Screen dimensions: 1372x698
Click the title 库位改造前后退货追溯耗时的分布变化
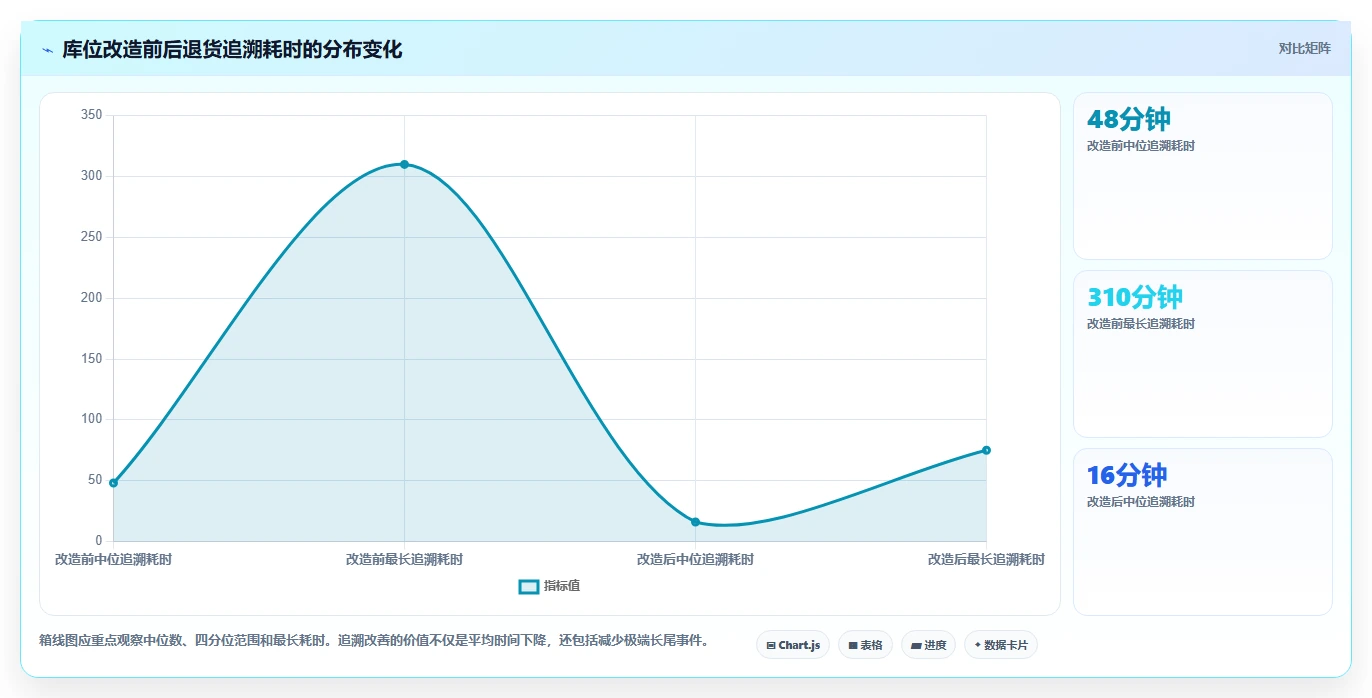pyautogui.click(x=232, y=50)
